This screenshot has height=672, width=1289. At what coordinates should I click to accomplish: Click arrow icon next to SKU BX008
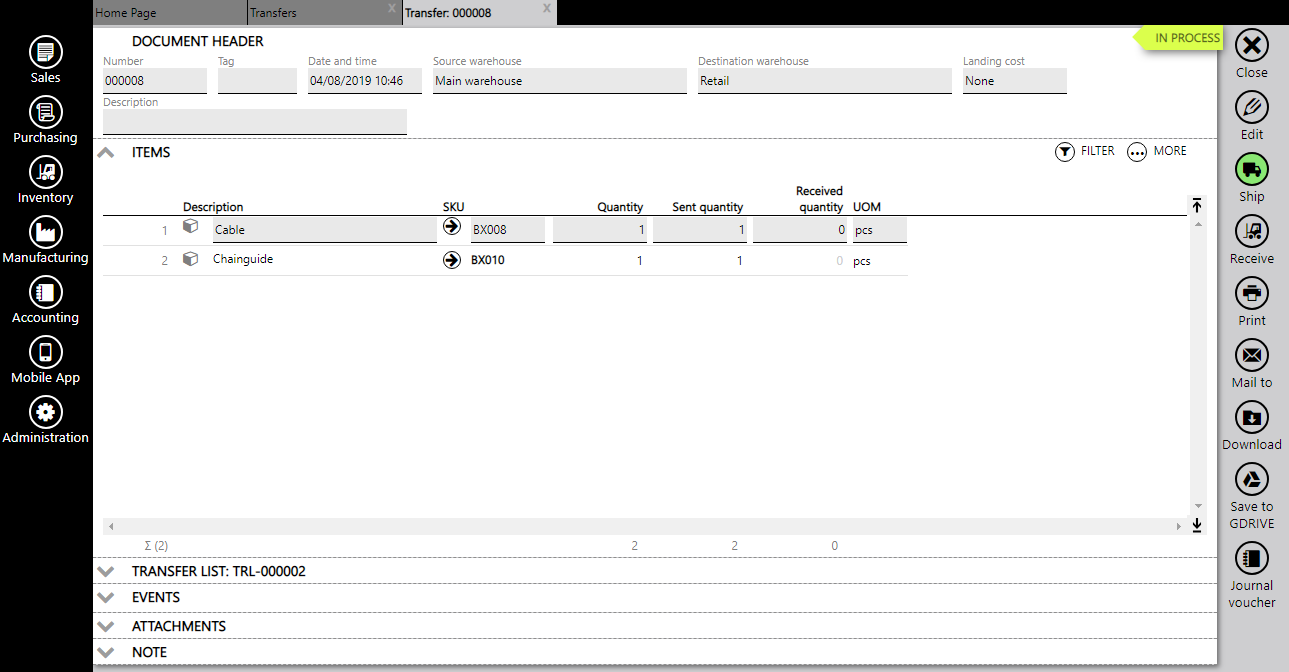(x=452, y=227)
